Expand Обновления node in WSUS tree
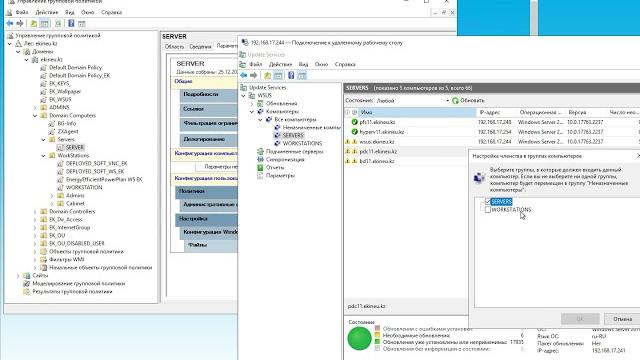Image resolution: width=640 pixels, height=360 pixels. click(x=252, y=104)
